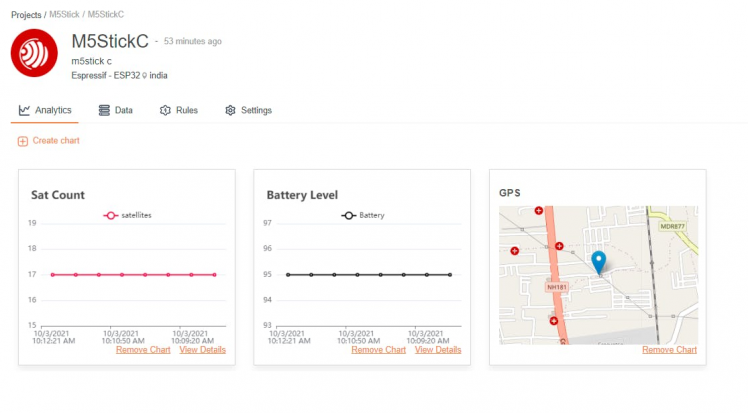
Task: Remove the Sat Count chart
Action: point(143,350)
